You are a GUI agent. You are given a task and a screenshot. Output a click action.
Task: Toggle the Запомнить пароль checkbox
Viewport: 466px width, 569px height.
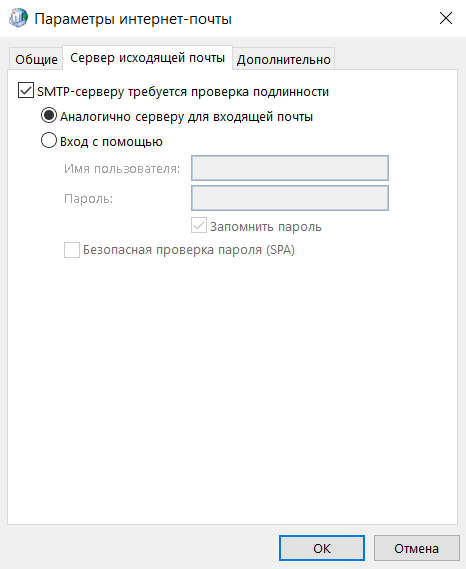pyautogui.click(x=199, y=226)
